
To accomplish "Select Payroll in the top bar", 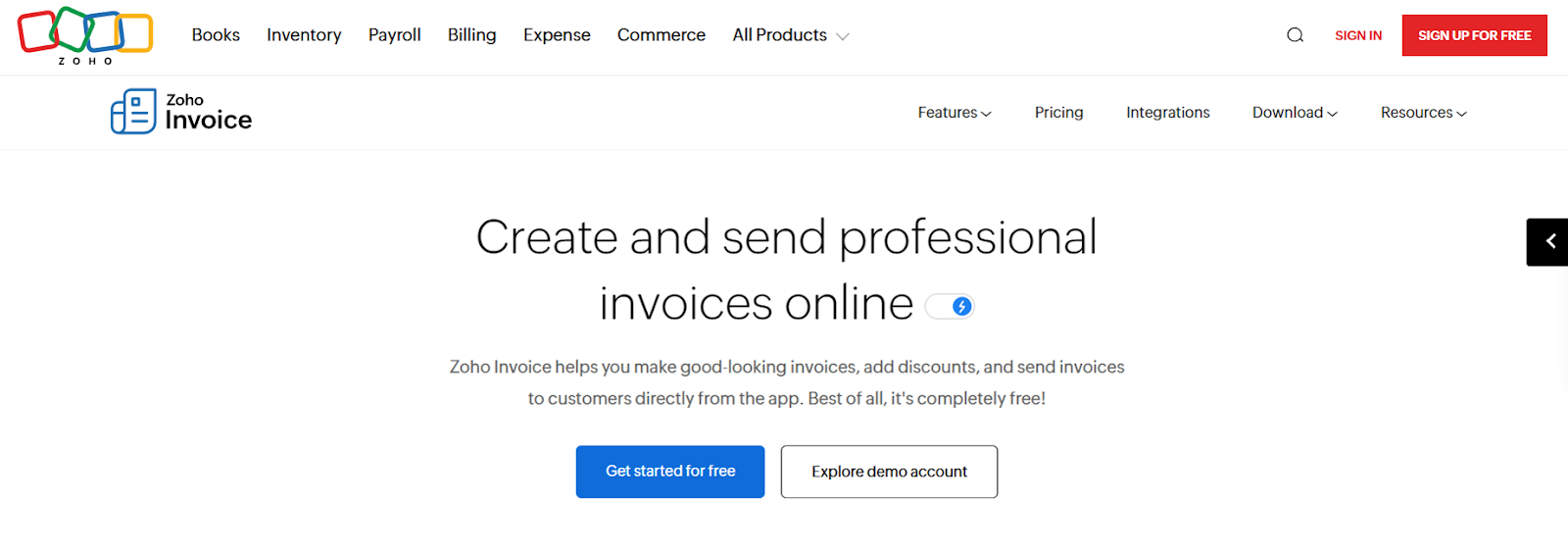I will point(394,35).
